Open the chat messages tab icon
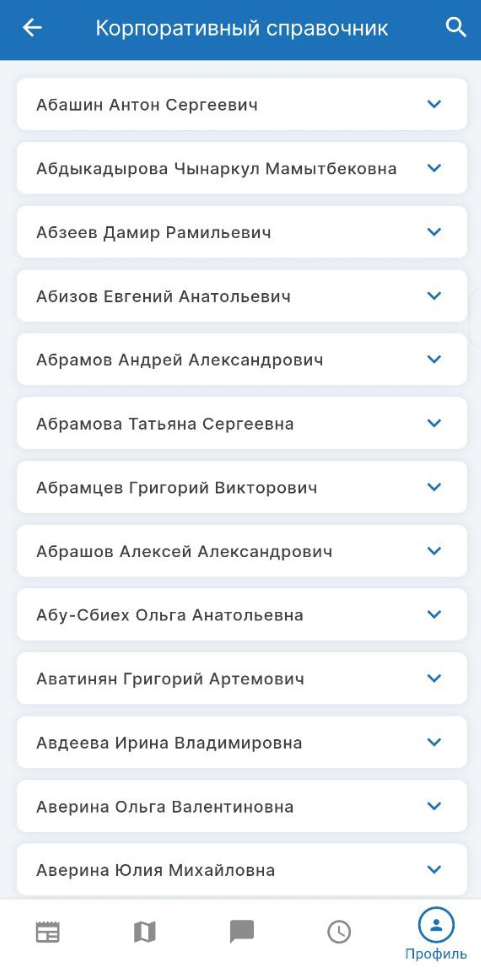The height and width of the screenshot is (970, 481). [x=242, y=932]
